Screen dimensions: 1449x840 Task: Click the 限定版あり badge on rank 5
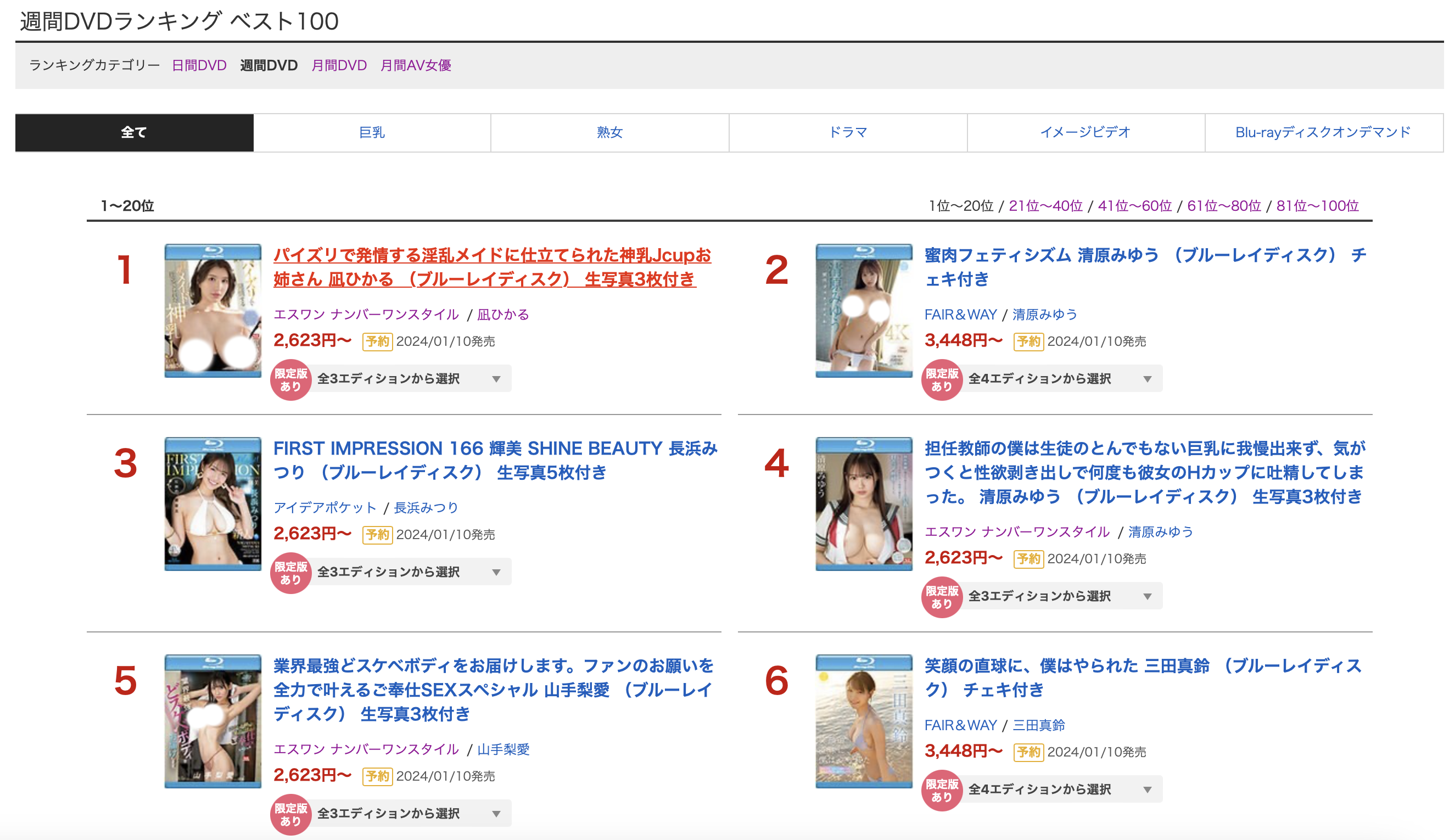291,815
